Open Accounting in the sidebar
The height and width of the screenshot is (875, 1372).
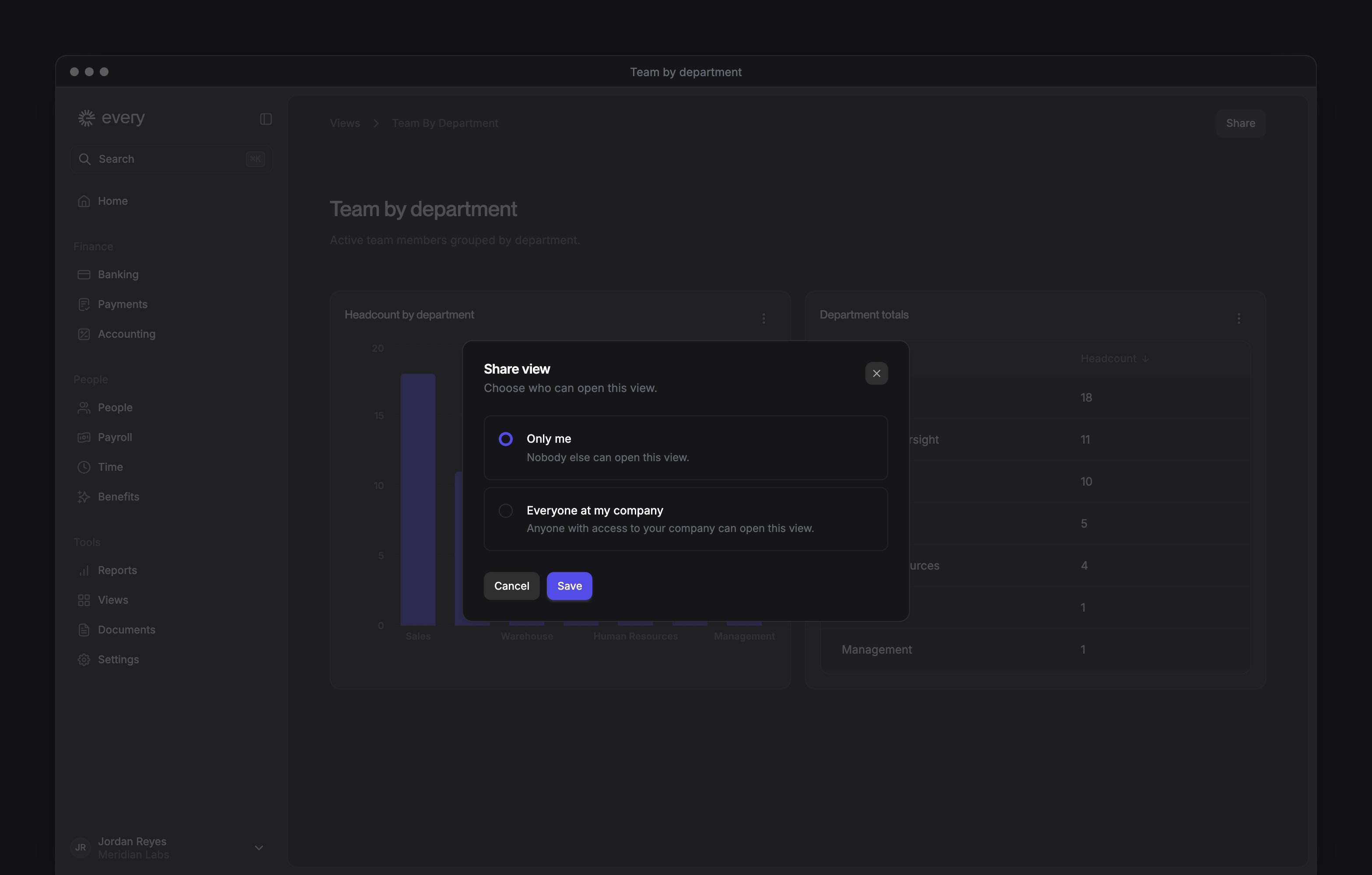[x=171, y=334]
